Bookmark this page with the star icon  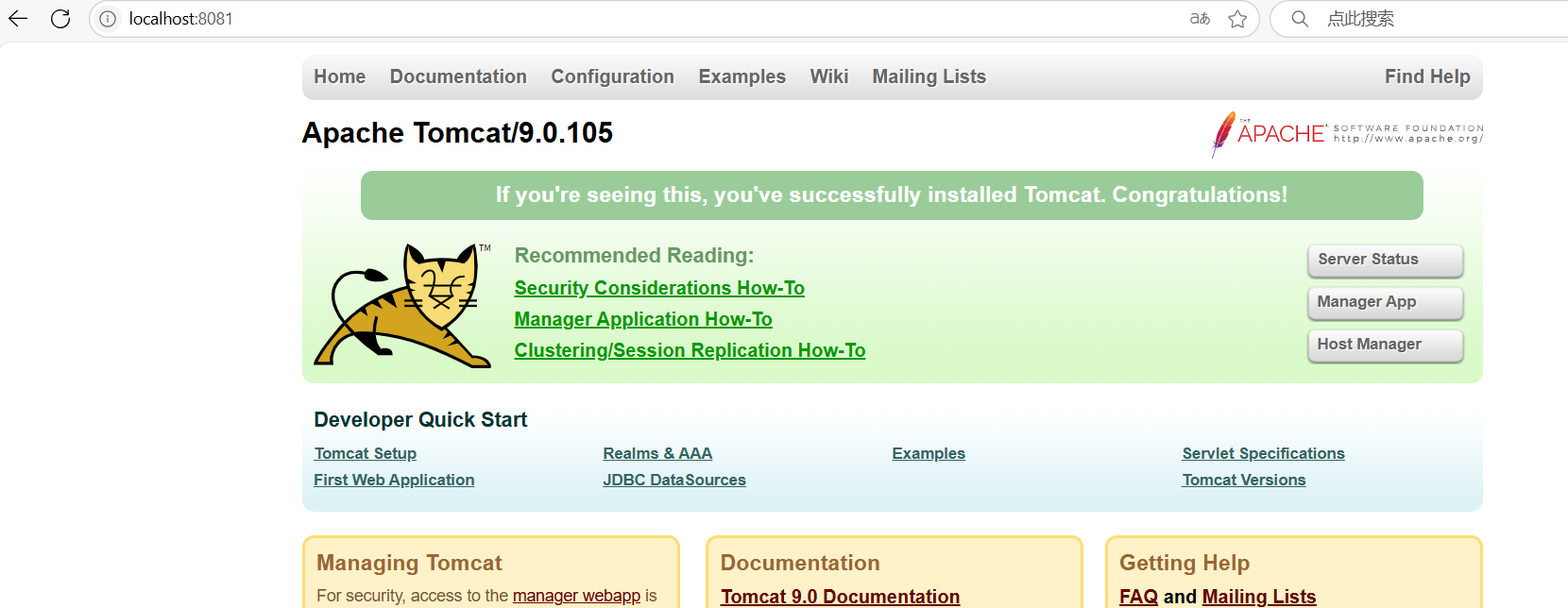[x=1237, y=19]
